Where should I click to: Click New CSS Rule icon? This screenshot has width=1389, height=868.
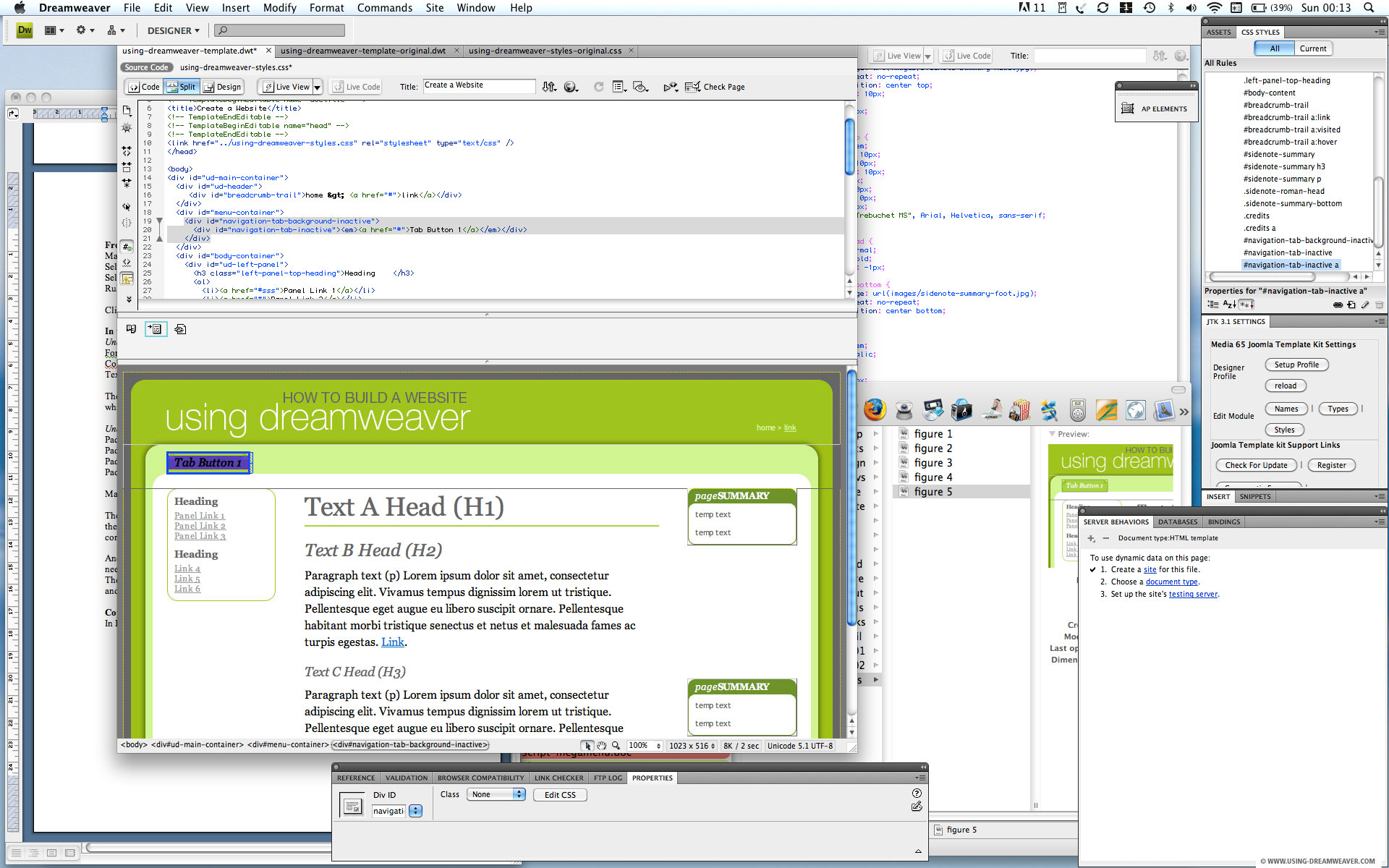(x=1351, y=305)
